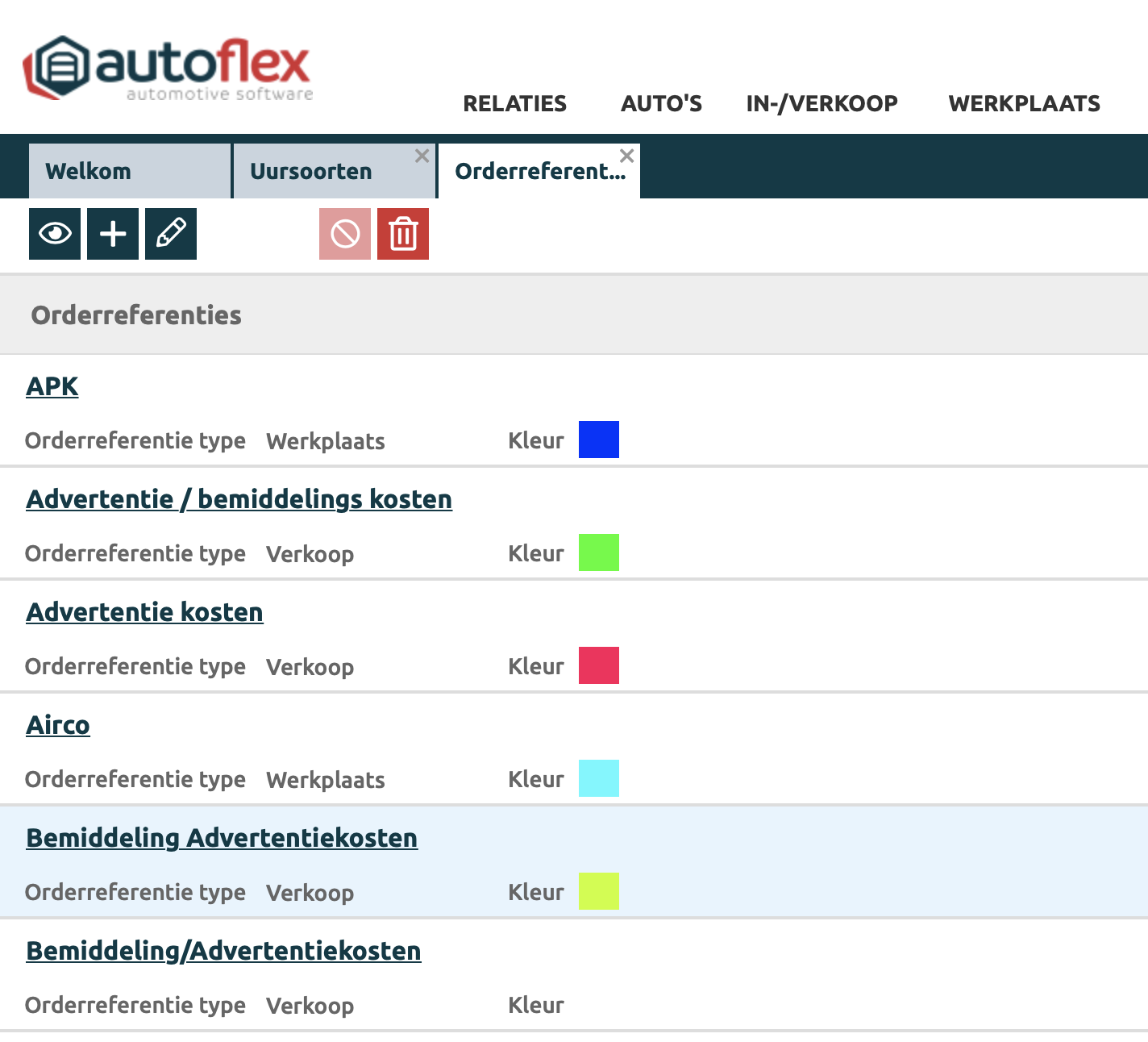Select the Bemiddeling/Advertentiekosten link
Viewport: 1148px width, 1042px height.
coord(223,951)
